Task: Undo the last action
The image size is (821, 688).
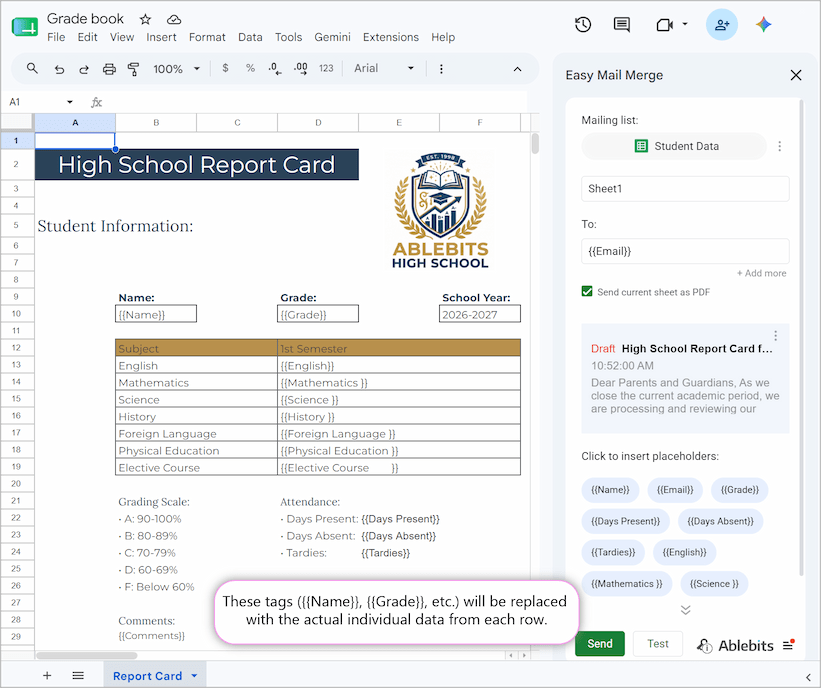Action: click(x=59, y=69)
